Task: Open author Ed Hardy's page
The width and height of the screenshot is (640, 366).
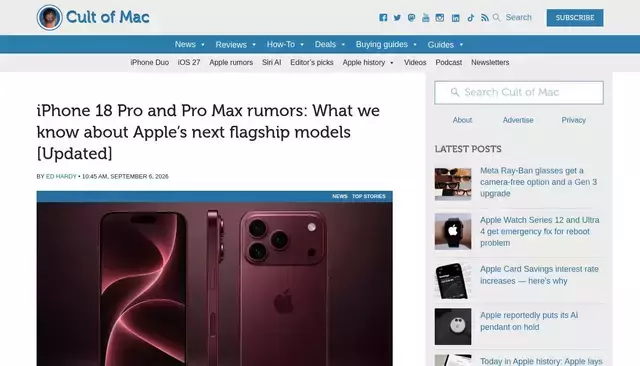Action: click(x=61, y=176)
